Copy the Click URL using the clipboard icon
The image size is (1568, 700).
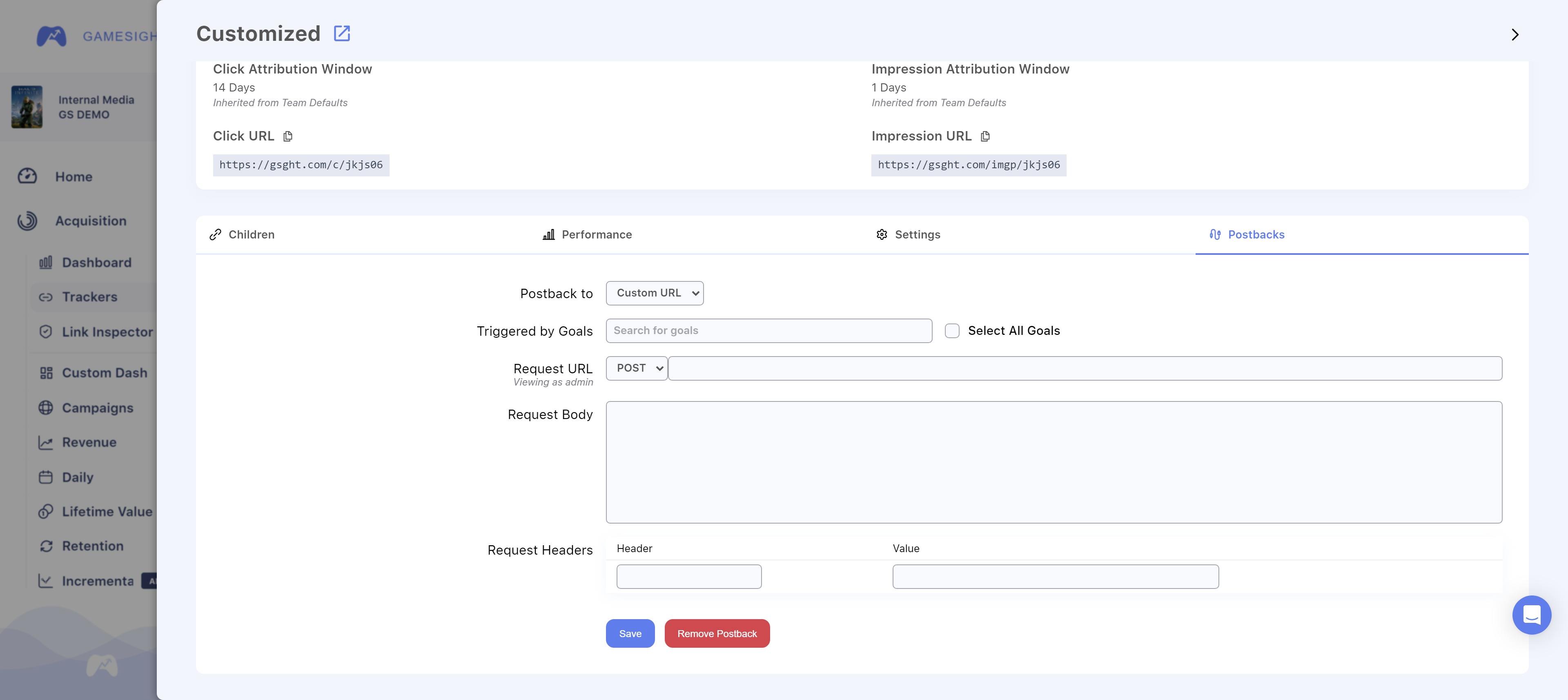[288, 136]
